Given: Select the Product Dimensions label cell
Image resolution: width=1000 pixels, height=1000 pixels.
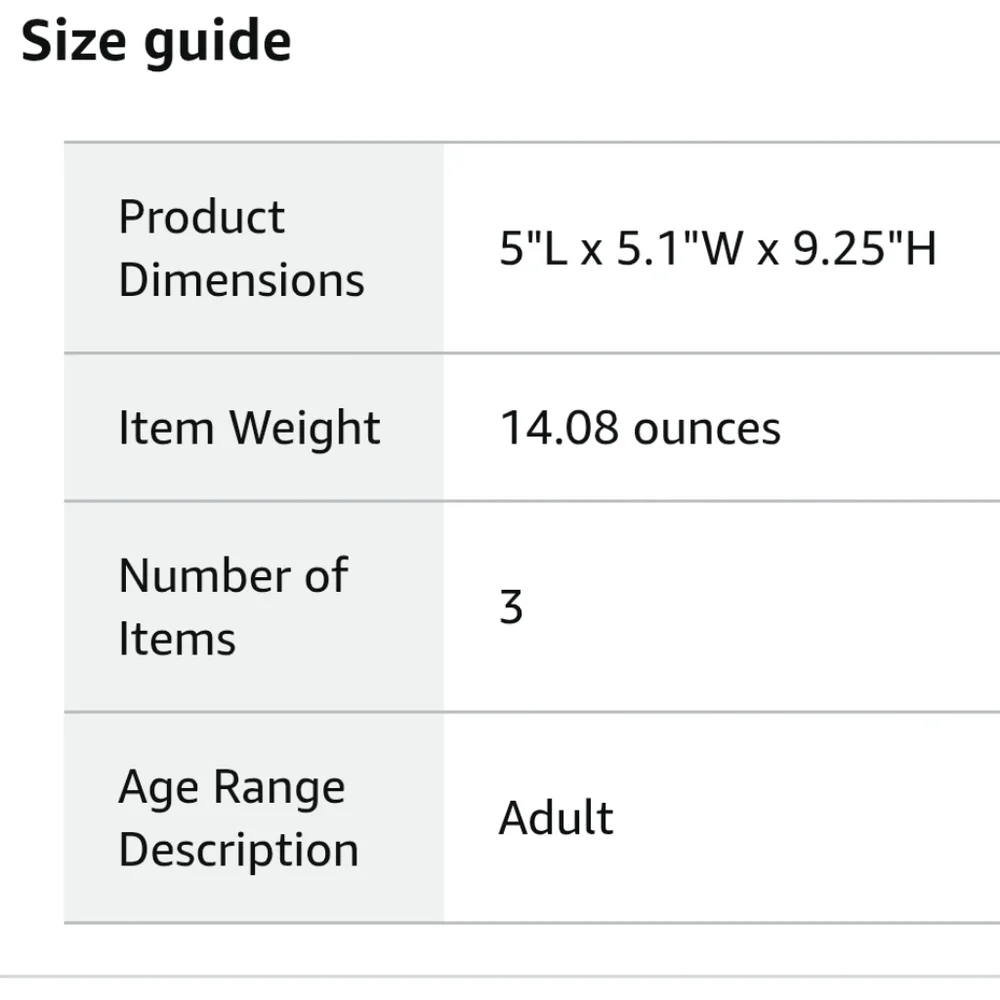Looking at the screenshot, I should 254,247.
